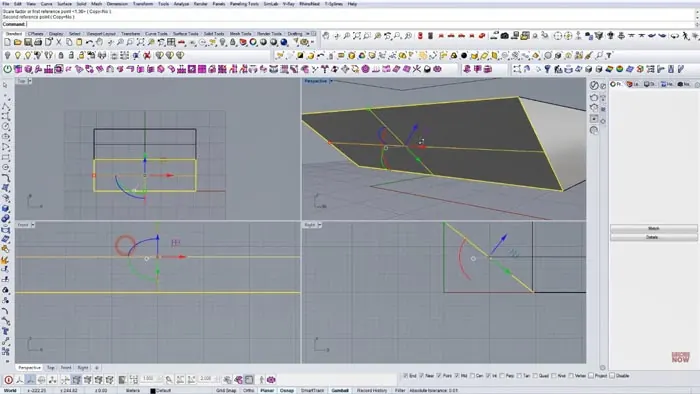Click the magenta gear icon in bottom toolbar
Viewport: 700px width, 394px height.
coord(271,380)
